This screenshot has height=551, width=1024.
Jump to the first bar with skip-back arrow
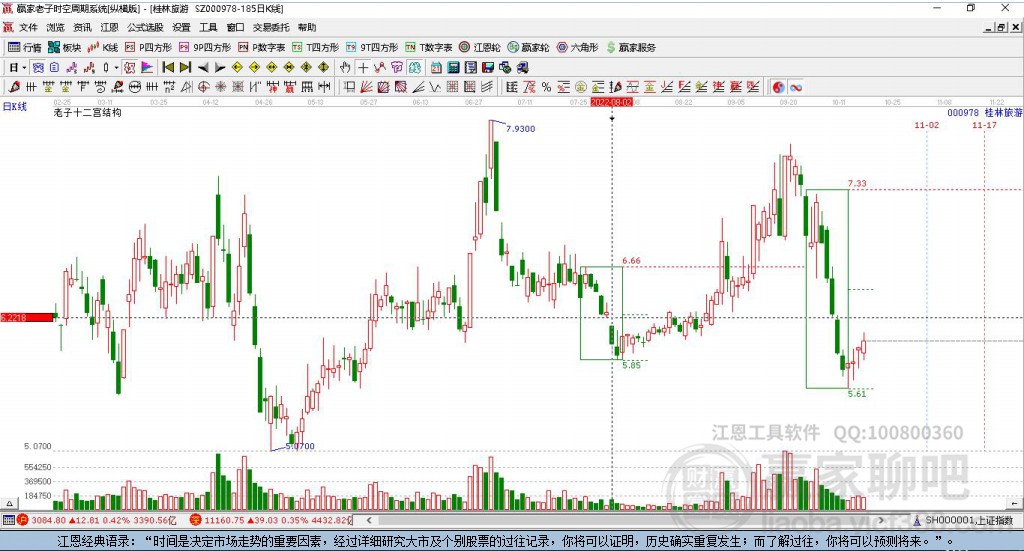[x=168, y=67]
